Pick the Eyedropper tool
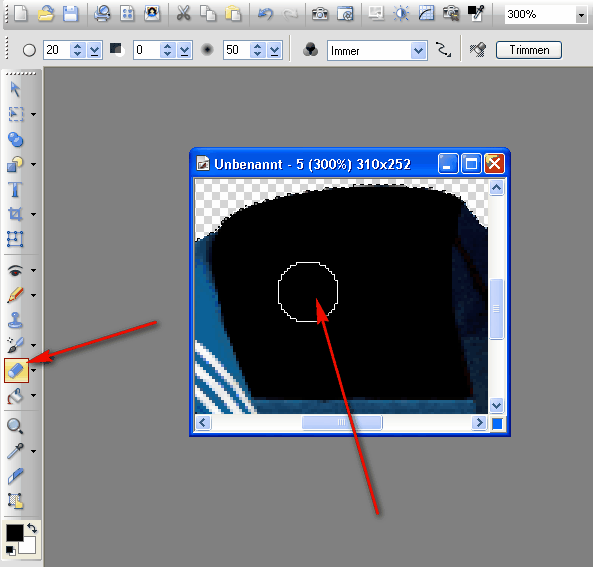Screen dimensions: 593x567 [15, 451]
